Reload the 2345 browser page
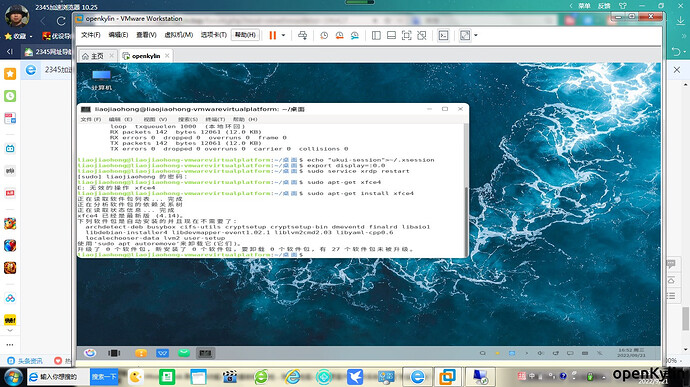 point(61,21)
